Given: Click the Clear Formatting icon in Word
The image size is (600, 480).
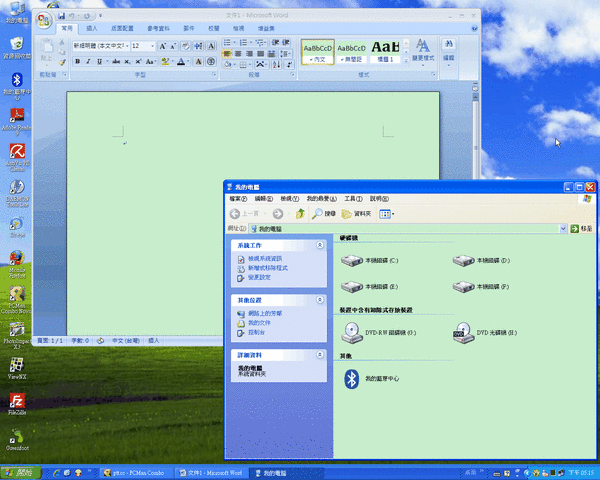Looking at the screenshot, I should tap(186, 46).
